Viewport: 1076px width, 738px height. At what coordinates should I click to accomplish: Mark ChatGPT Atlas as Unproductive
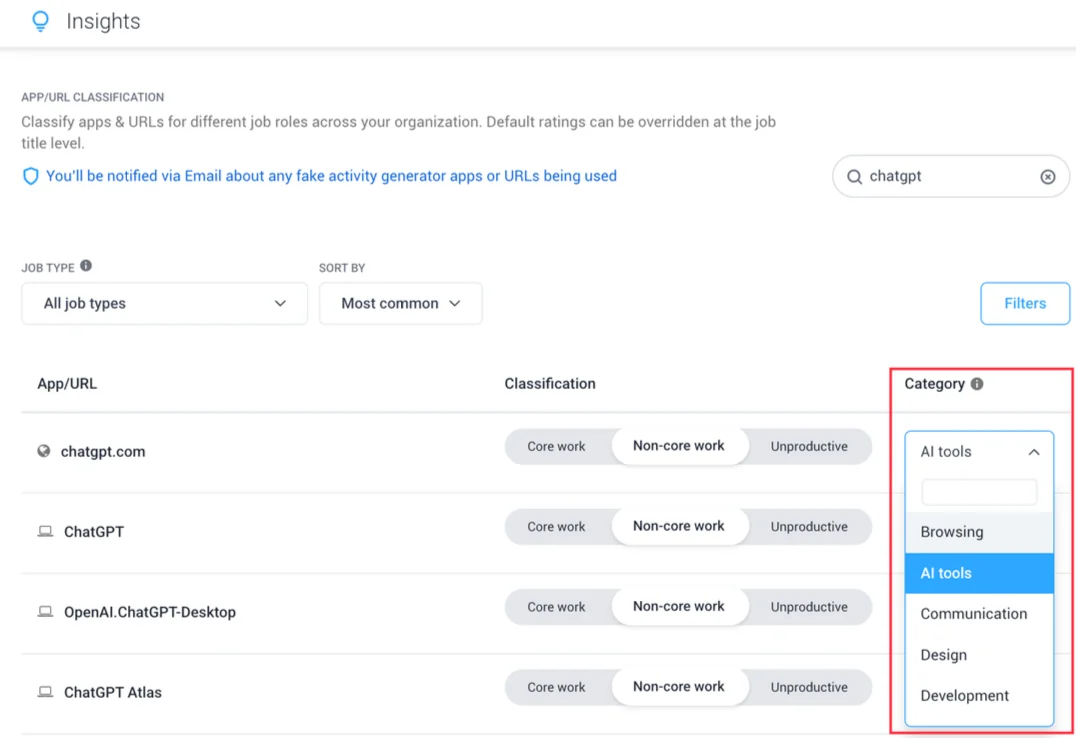click(x=808, y=687)
